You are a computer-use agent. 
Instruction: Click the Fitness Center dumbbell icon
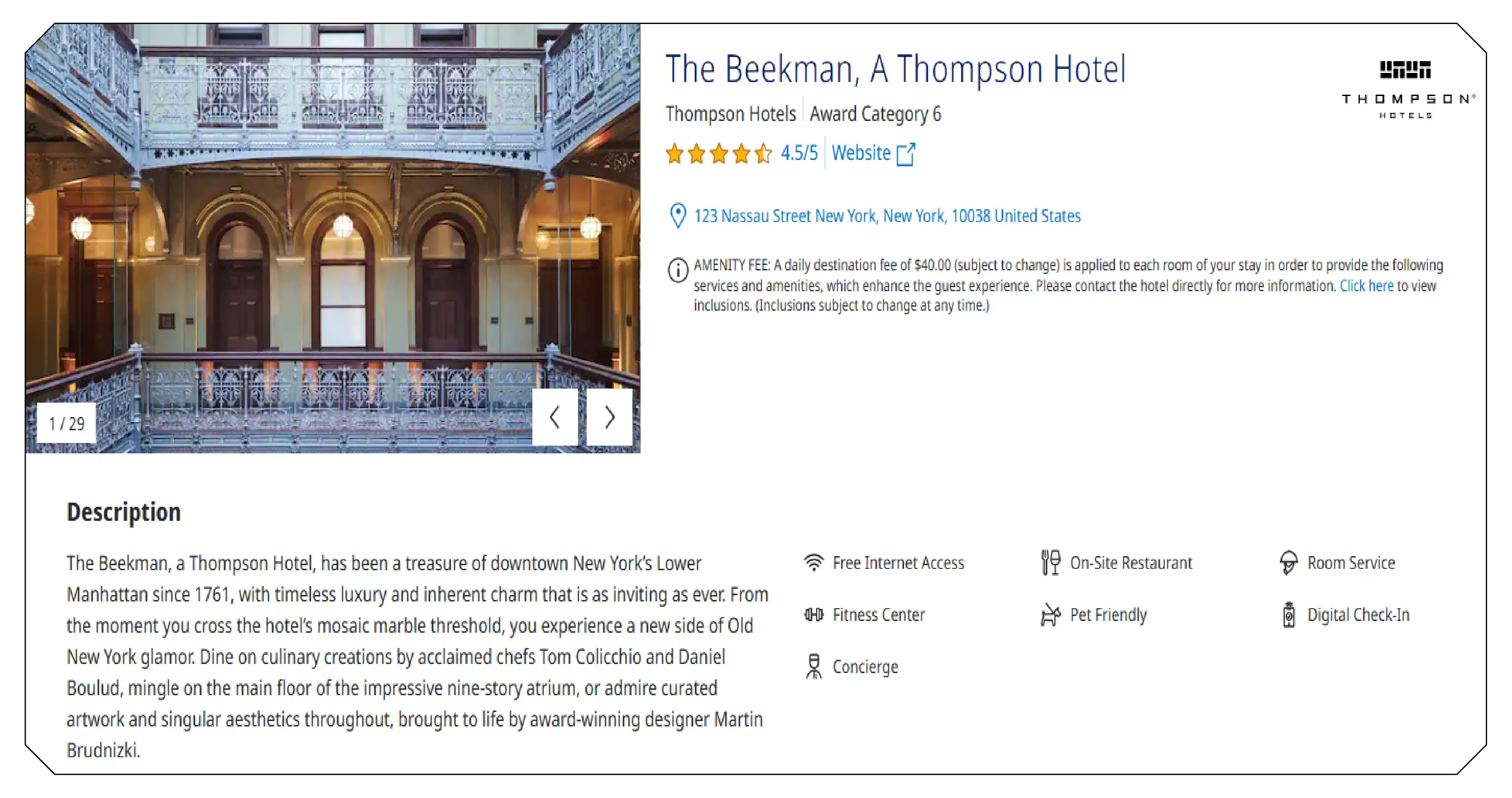pyautogui.click(x=813, y=615)
